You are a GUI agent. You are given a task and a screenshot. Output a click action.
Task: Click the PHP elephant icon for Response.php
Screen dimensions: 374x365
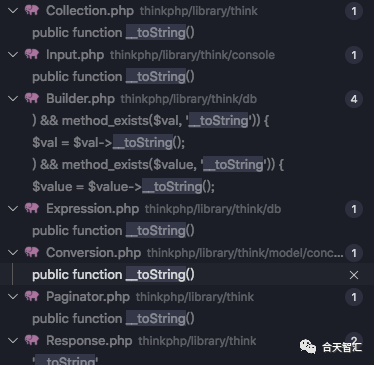(x=32, y=340)
